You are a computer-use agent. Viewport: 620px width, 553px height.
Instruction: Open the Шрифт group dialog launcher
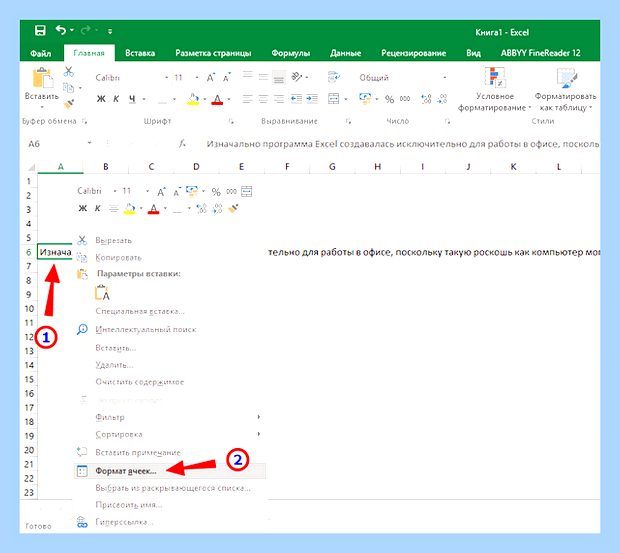click(x=231, y=121)
